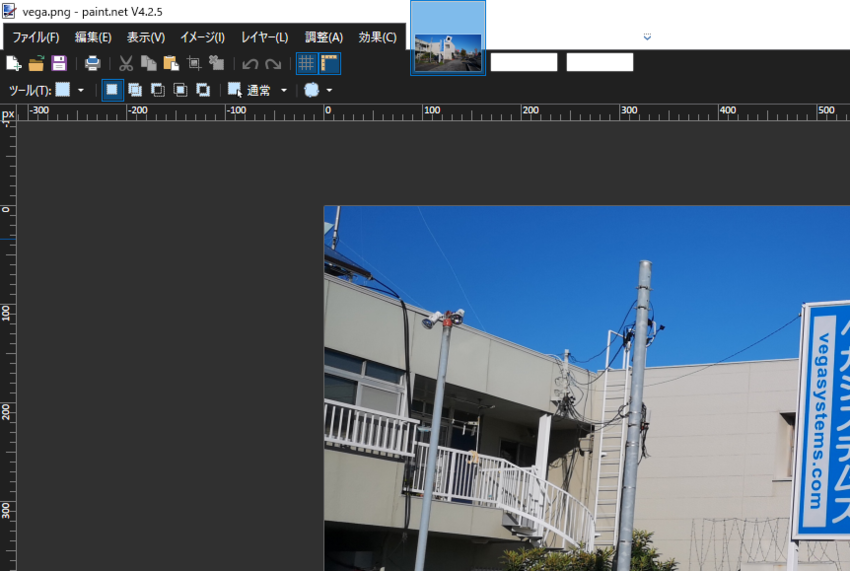Select Subtract (exclude) selection mode
Screen dimensions: 850x571
pyautogui.click(x=158, y=90)
